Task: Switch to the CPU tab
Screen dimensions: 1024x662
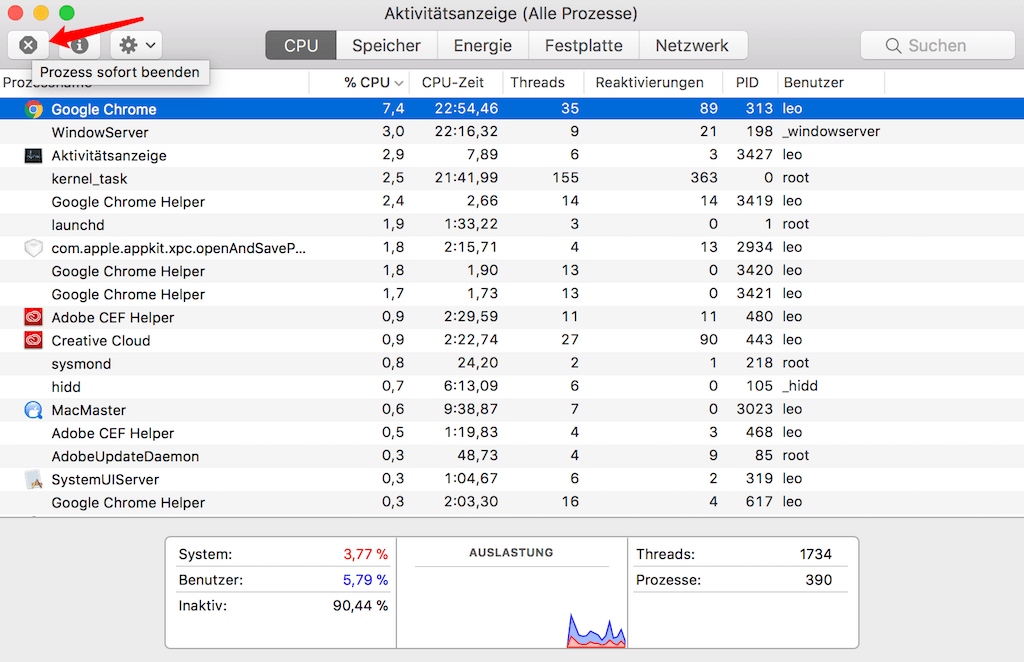Action: tap(301, 46)
